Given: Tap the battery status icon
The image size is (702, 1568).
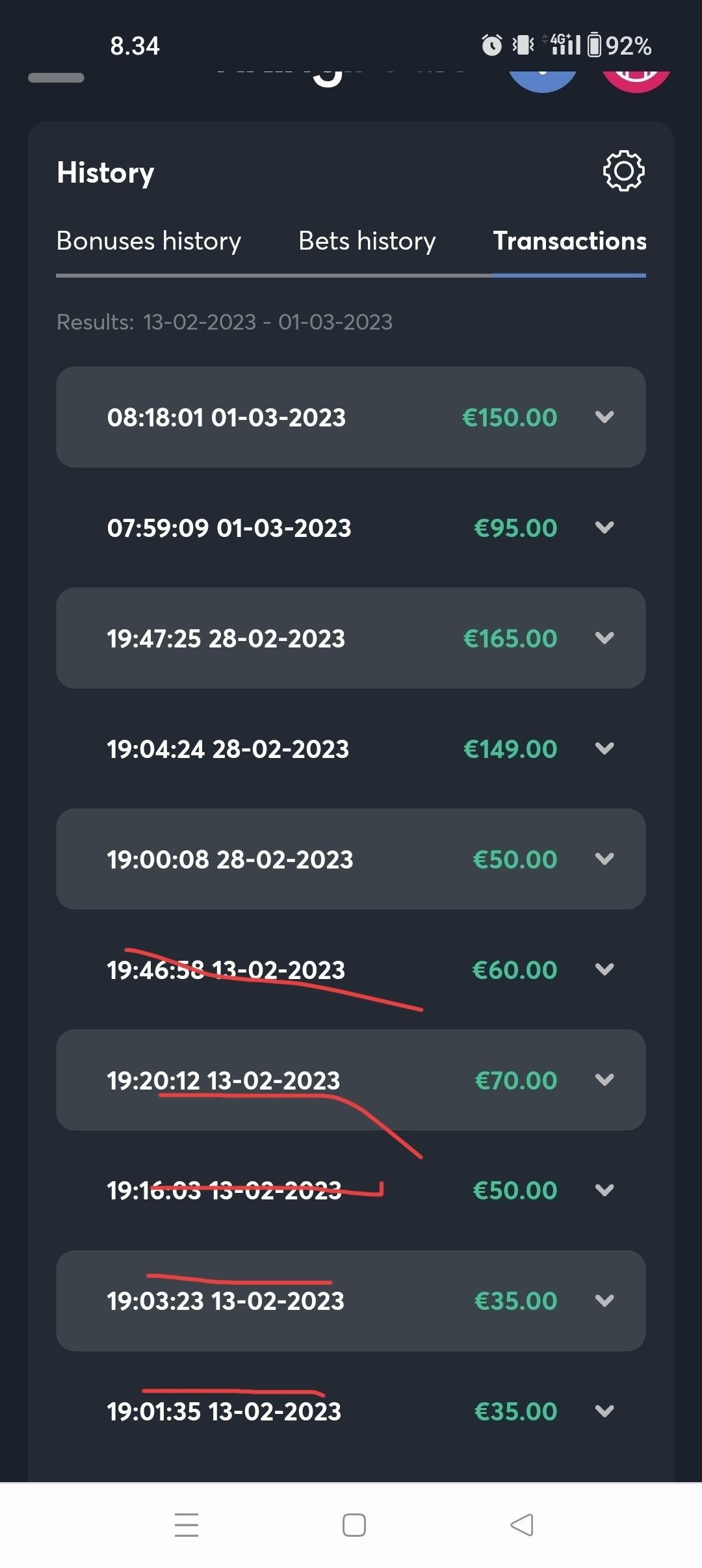Looking at the screenshot, I should coord(594,45).
